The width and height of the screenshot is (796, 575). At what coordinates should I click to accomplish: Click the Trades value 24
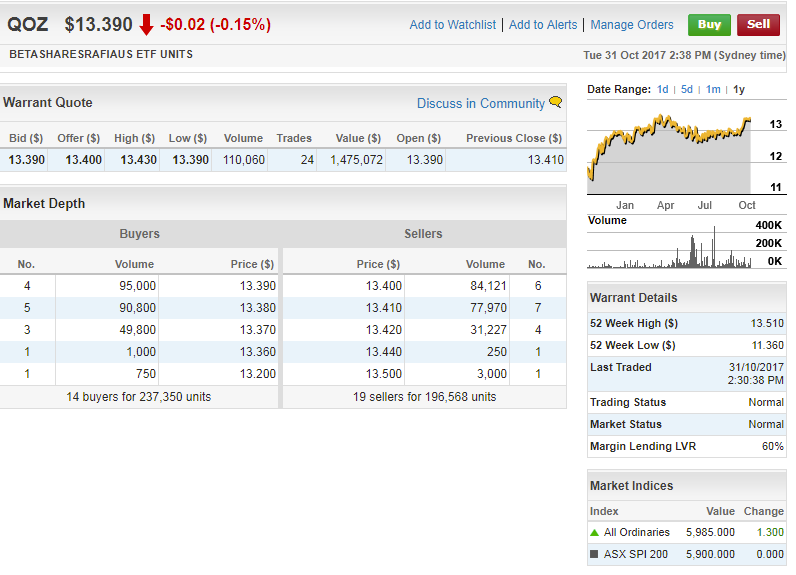[307, 160]
